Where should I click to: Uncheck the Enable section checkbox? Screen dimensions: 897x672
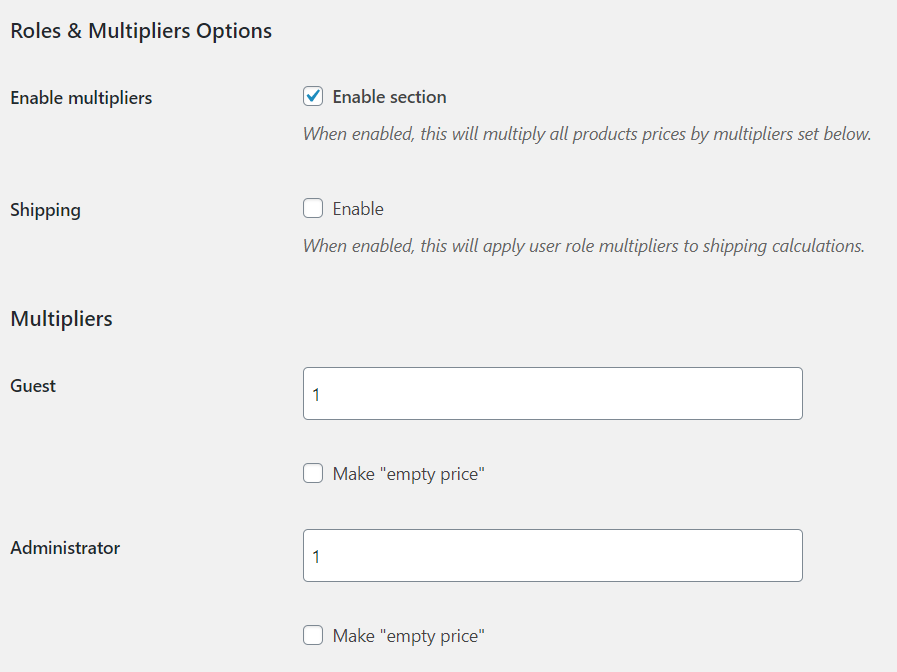coord(313,96)
